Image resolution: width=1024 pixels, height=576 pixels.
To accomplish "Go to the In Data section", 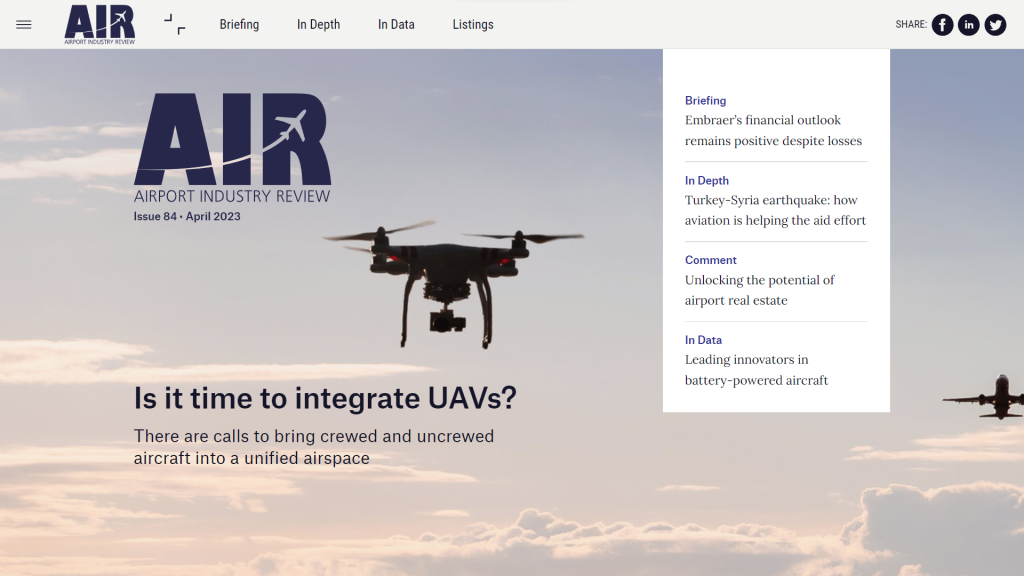I will [x=396, y=25].
